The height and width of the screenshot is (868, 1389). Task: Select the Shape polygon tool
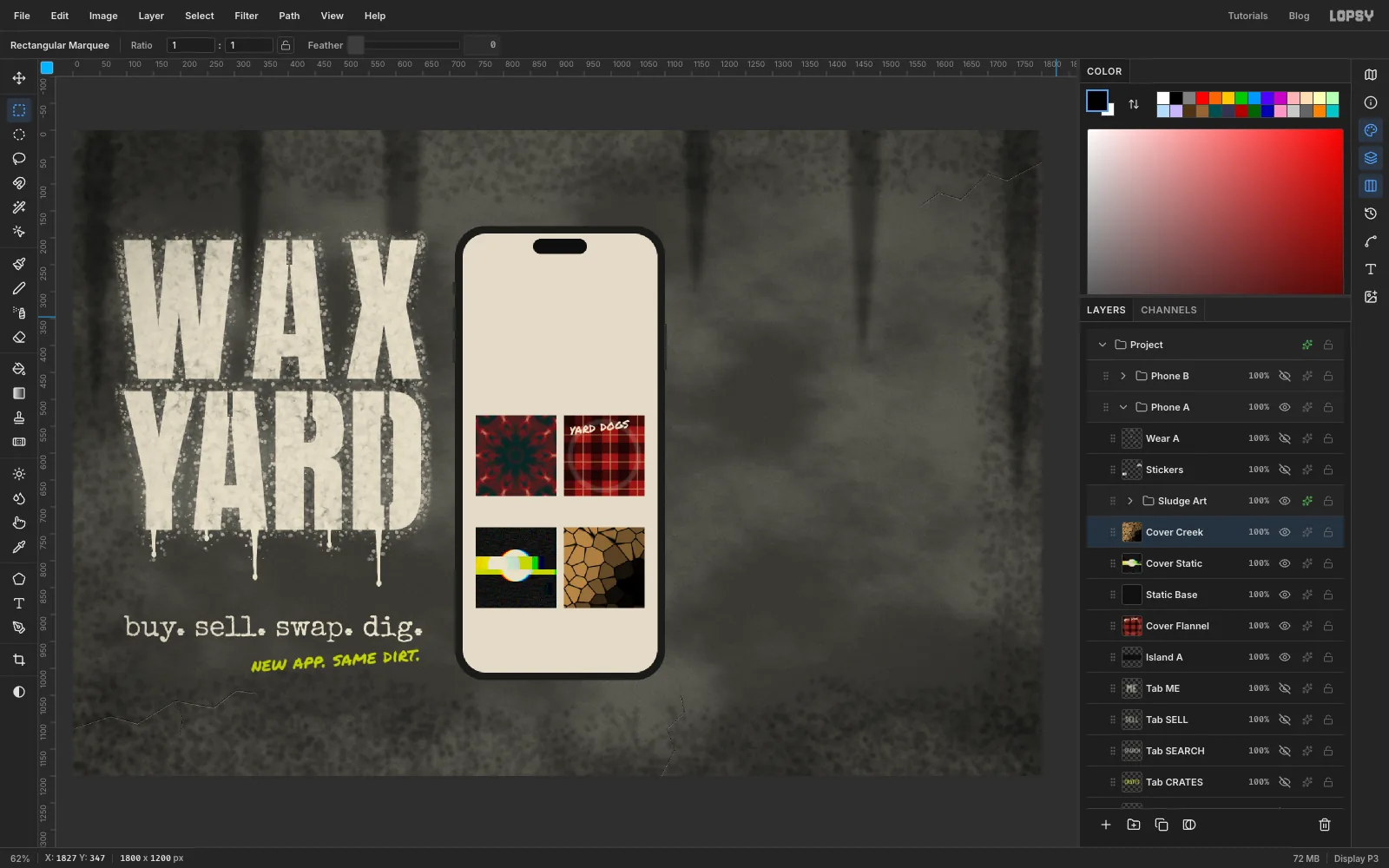tap(19, 579)
